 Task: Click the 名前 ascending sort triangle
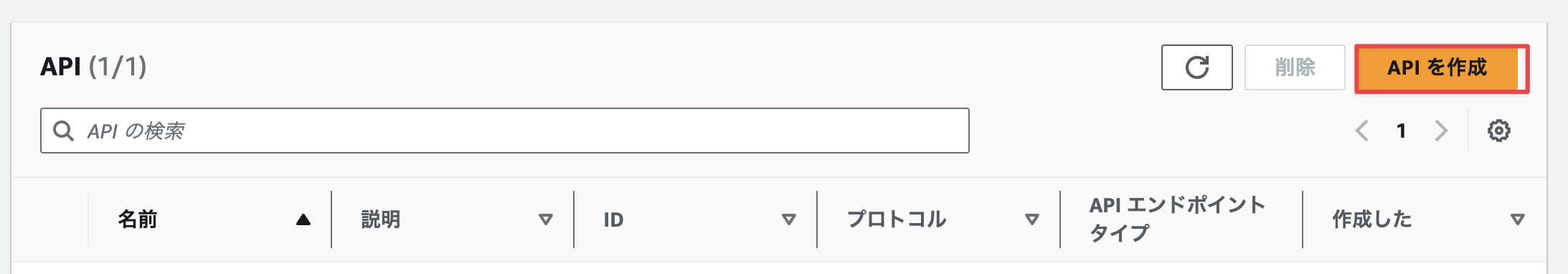pos(303,219)
